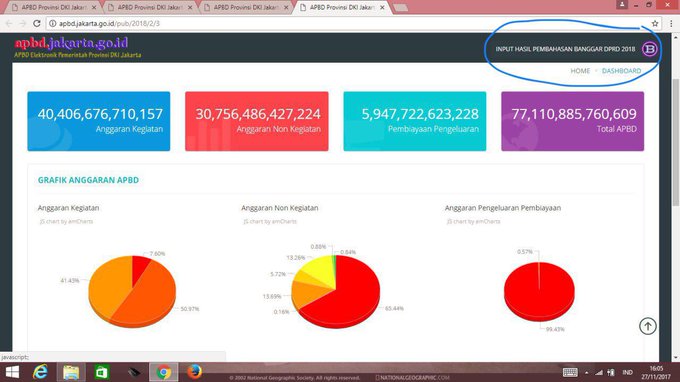Viewport: 680px width, 382px height.
Task: Switch to the first APBD Provinsi tab
Action: click(54, 7)
